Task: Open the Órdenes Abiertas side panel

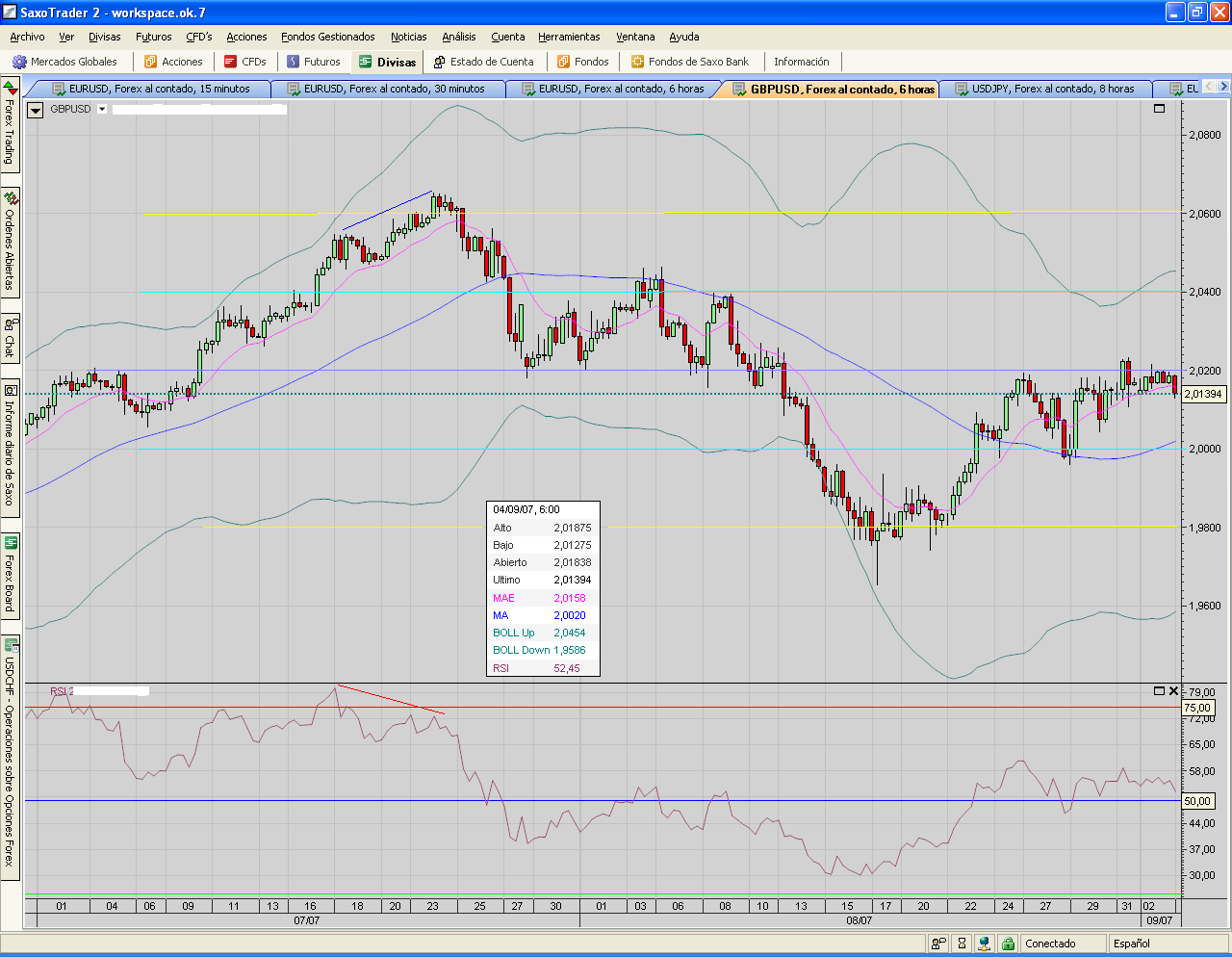Action: pyautogui.click(x=10, y=241)
